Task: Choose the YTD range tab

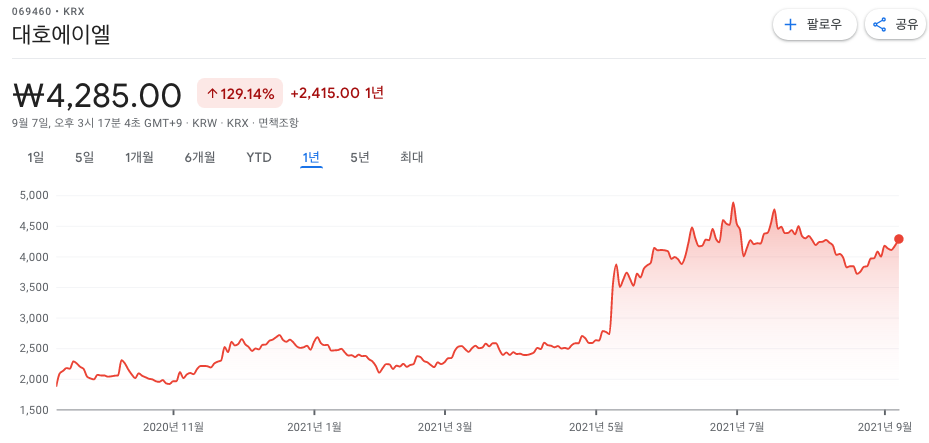Action: (x=259, y=158)
